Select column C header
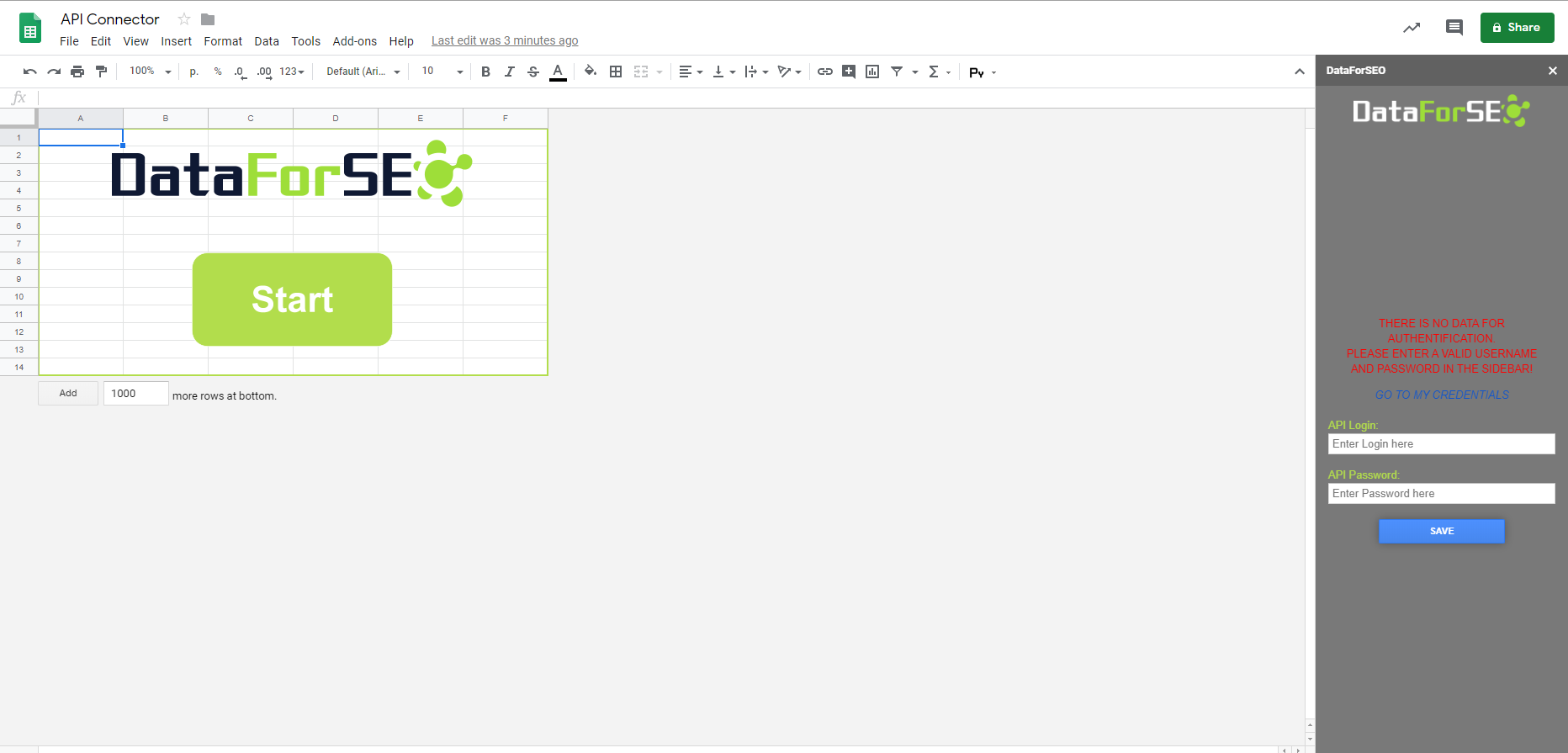This screenshot has width=1568, height=753. 251,119
